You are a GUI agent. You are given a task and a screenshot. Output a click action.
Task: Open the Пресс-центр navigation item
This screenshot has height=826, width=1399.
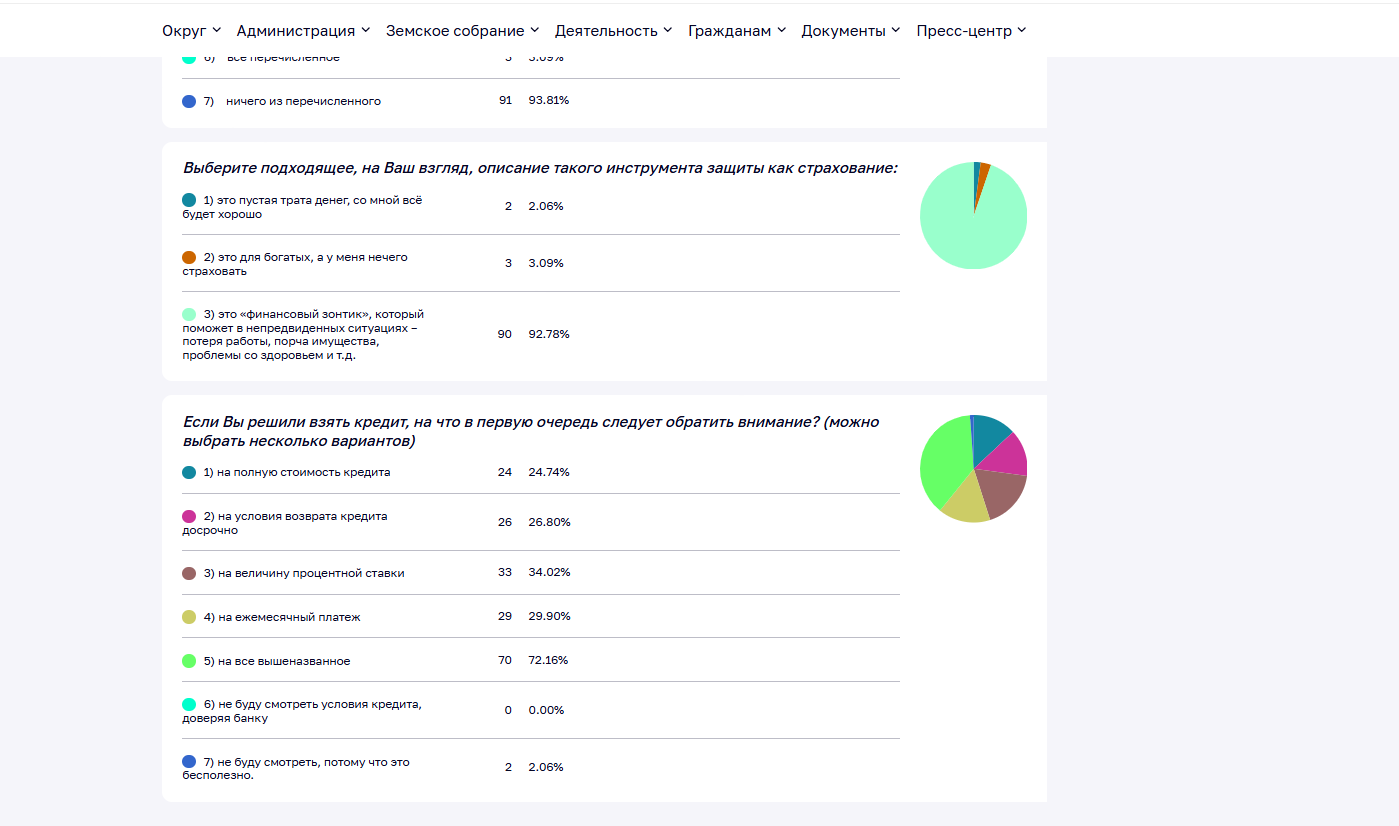(971, 31)
